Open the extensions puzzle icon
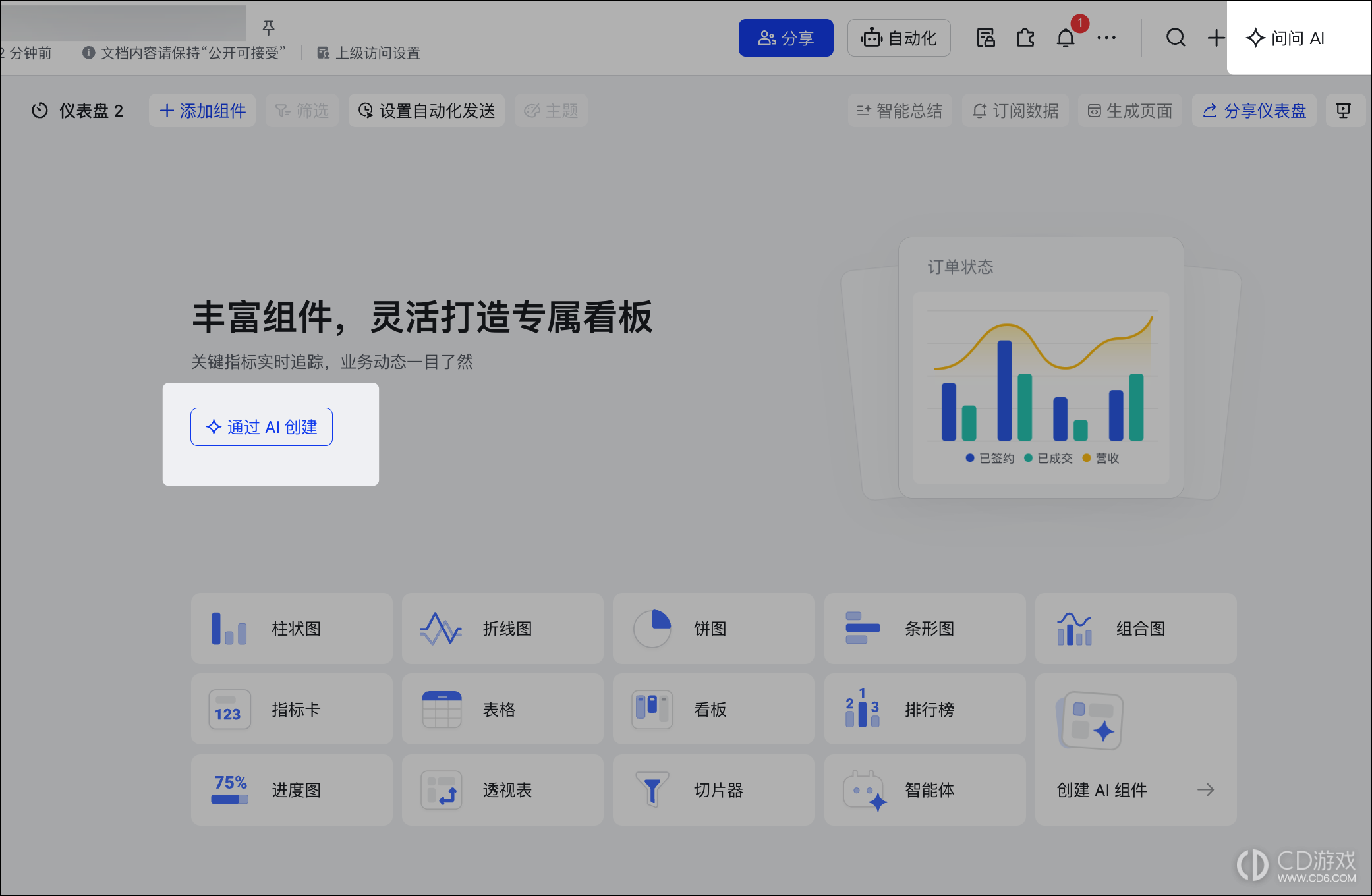This screenshot has width=1372, height=896. 1025,38
